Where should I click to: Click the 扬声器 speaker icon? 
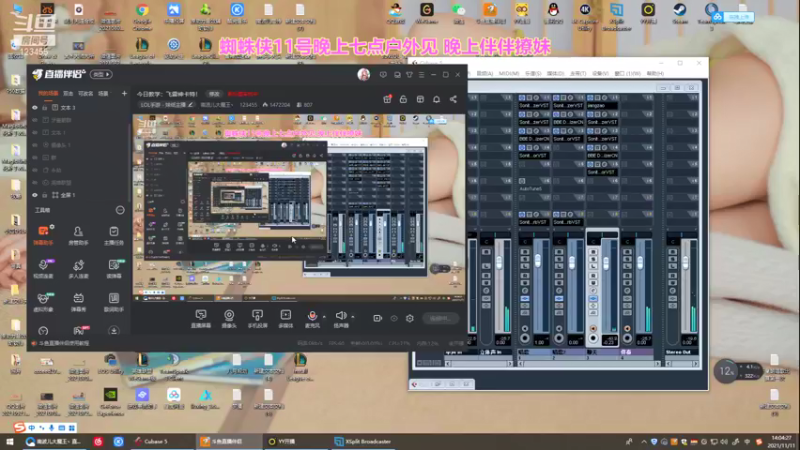pyautogui.click(x=340, y=316)
